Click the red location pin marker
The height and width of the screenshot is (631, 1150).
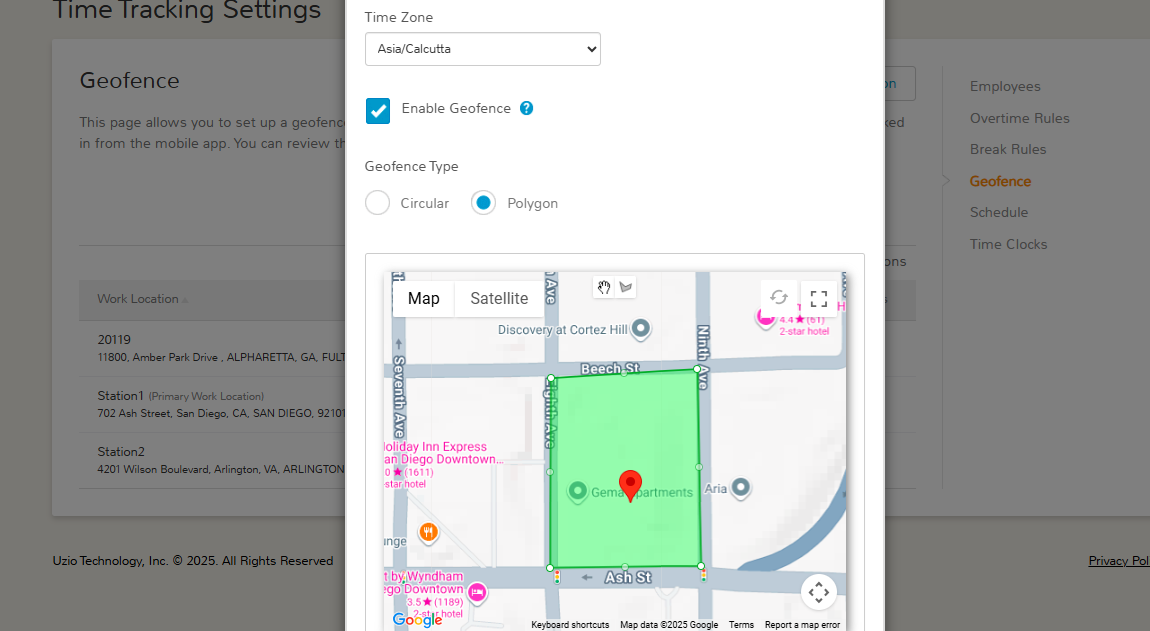[x=630, y=486]
